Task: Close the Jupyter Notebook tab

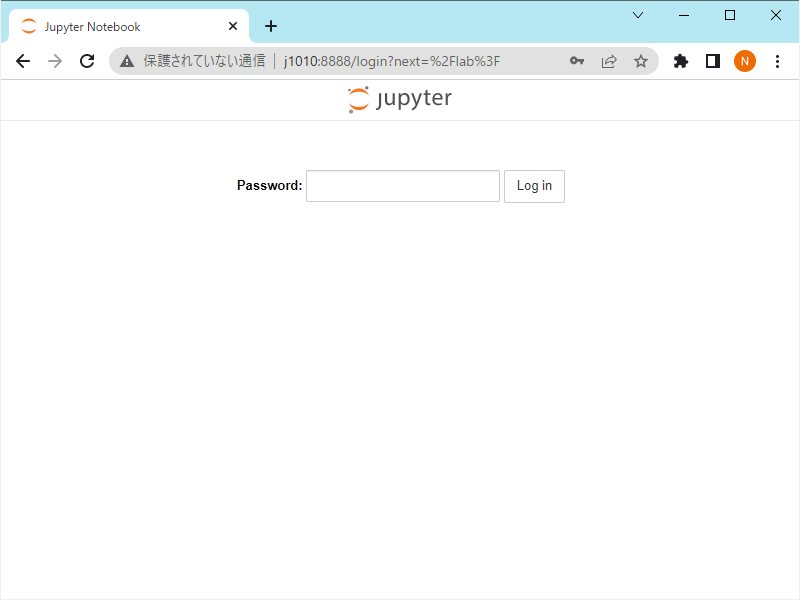Action: click(x=233, y=26)
